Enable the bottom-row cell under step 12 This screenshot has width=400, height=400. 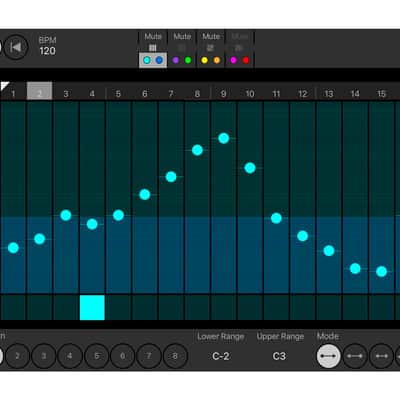pyautogui.click(x=303, y=307)
